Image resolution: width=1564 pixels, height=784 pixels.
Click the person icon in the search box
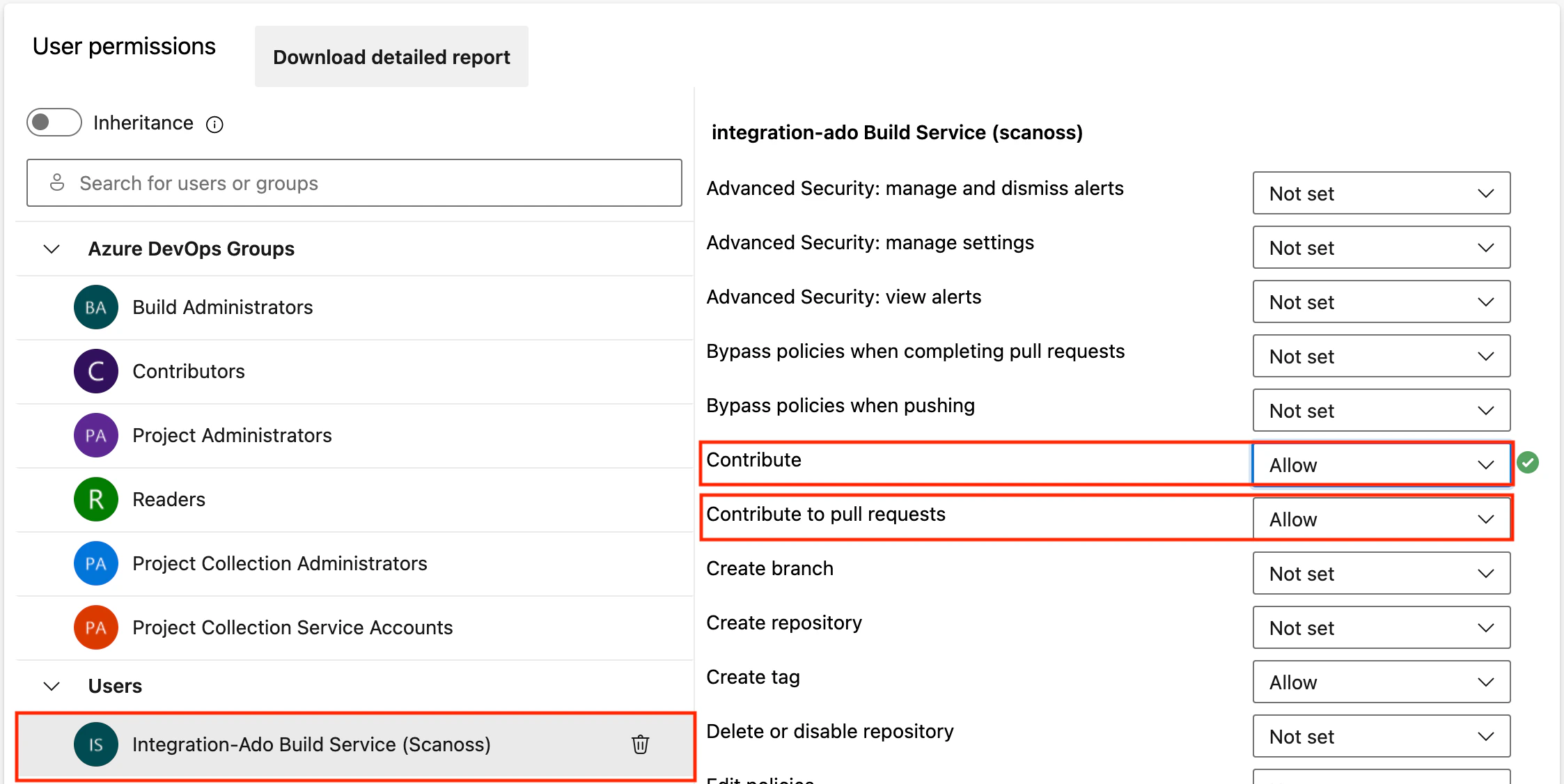coord(58,182)
